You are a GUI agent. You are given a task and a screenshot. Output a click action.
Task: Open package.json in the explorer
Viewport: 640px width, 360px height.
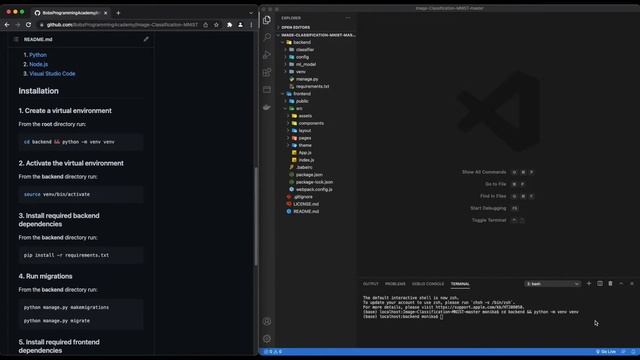tap(309, 175)
